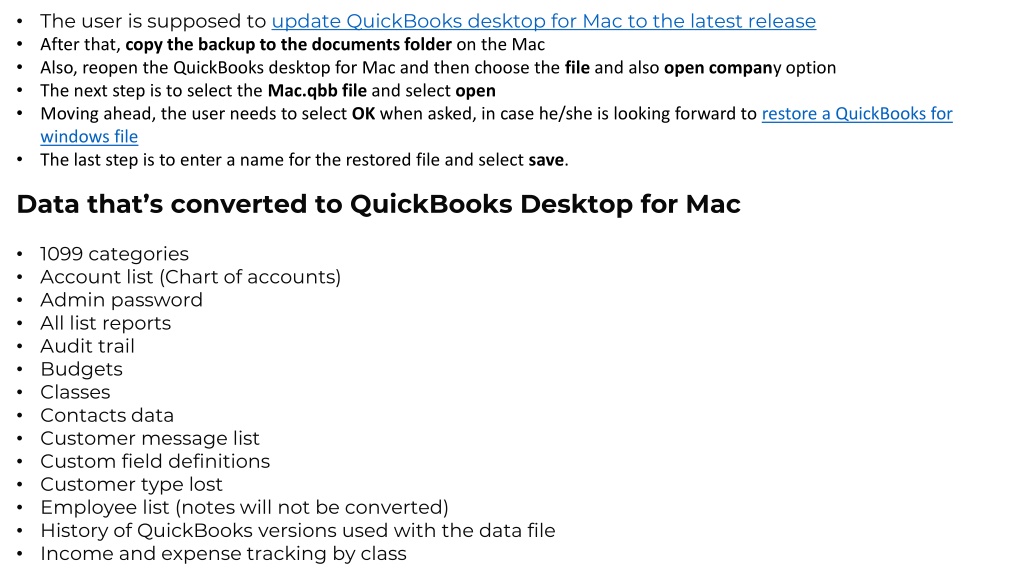Click 'Employee list (notes will not be converted)'

click(x=244, y=507)
